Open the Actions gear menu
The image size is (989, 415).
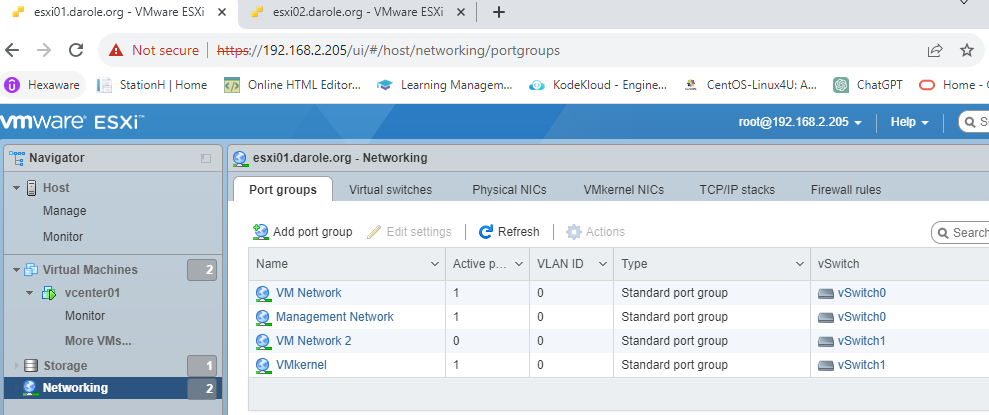pyautogui.click(x=595, y=231)
